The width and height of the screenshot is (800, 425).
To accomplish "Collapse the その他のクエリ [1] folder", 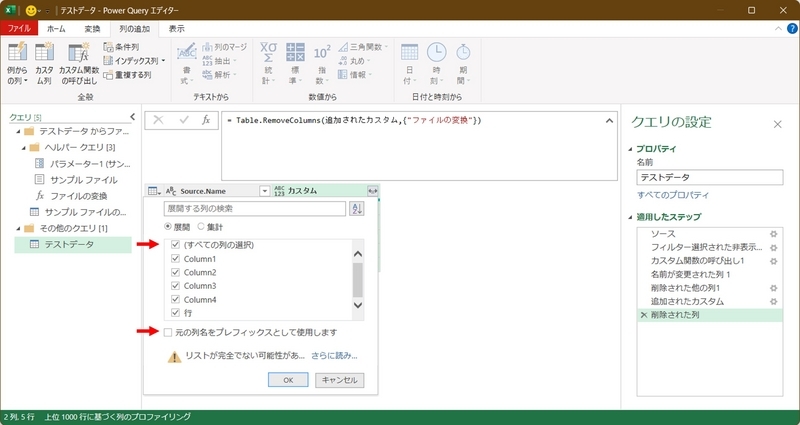I will click(19, 228).
